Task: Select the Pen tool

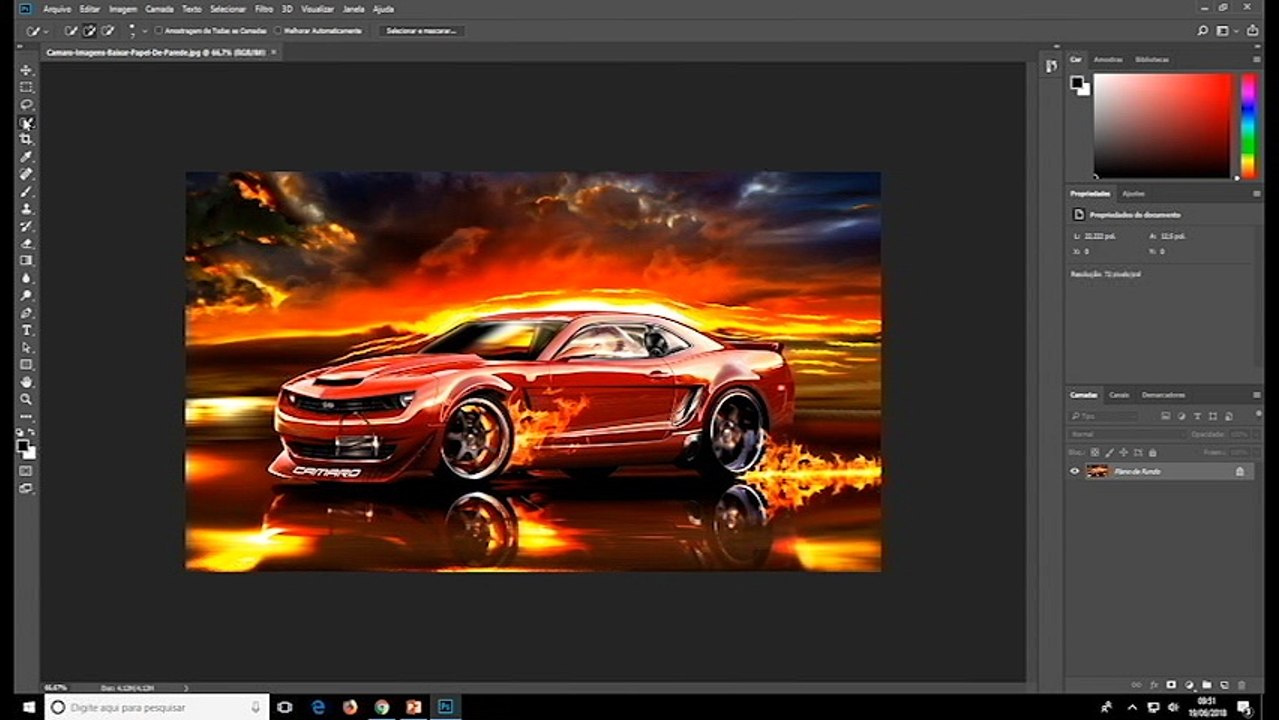Action: coord(26,312)
